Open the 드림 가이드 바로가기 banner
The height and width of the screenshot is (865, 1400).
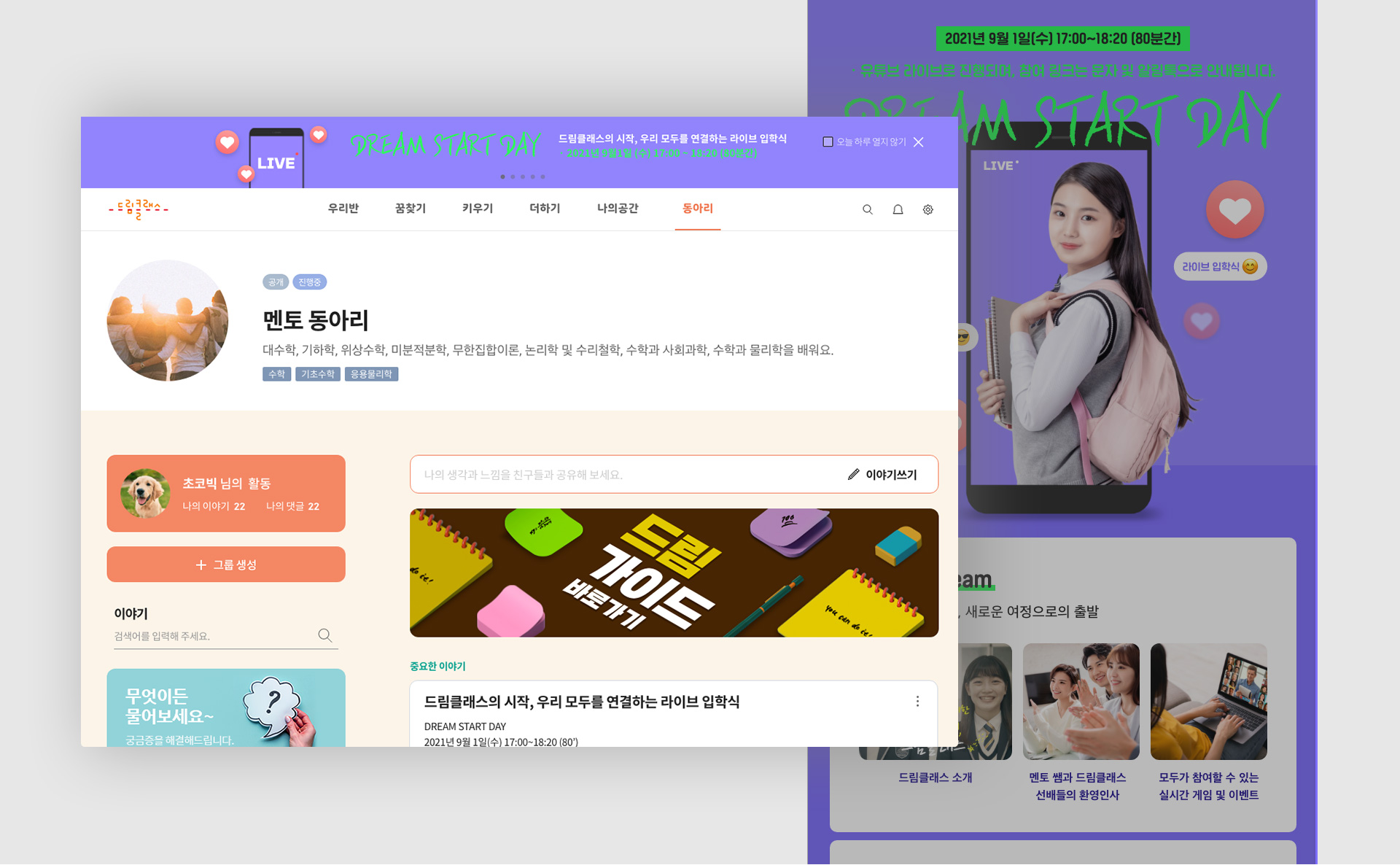tap(674, 573)
